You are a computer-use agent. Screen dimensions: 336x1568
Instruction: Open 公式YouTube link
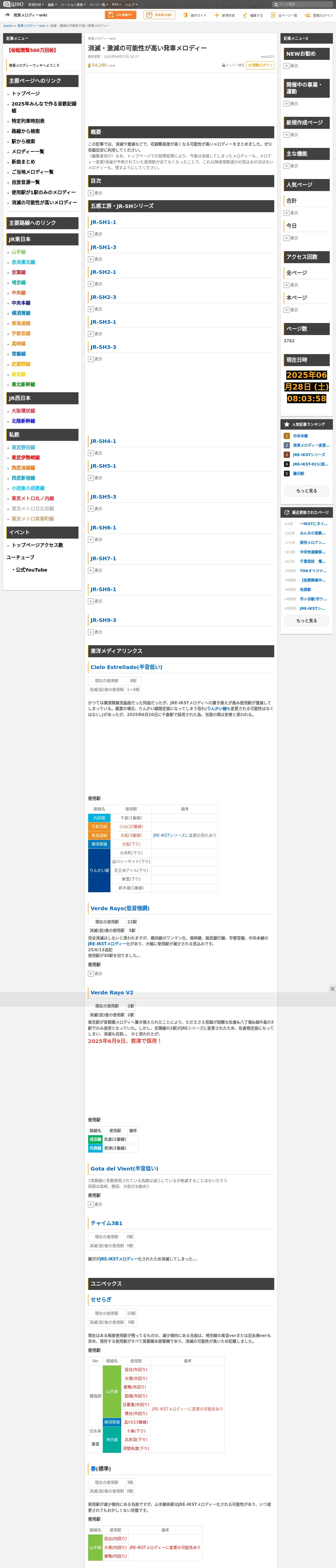(x=31, y=570)
